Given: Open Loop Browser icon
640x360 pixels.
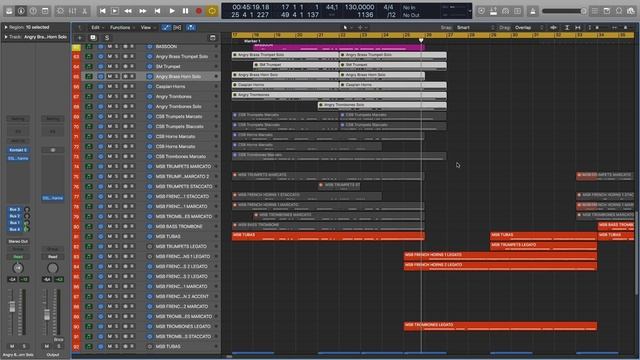Looking at the screenshot, I should click(x=619, y=11).
